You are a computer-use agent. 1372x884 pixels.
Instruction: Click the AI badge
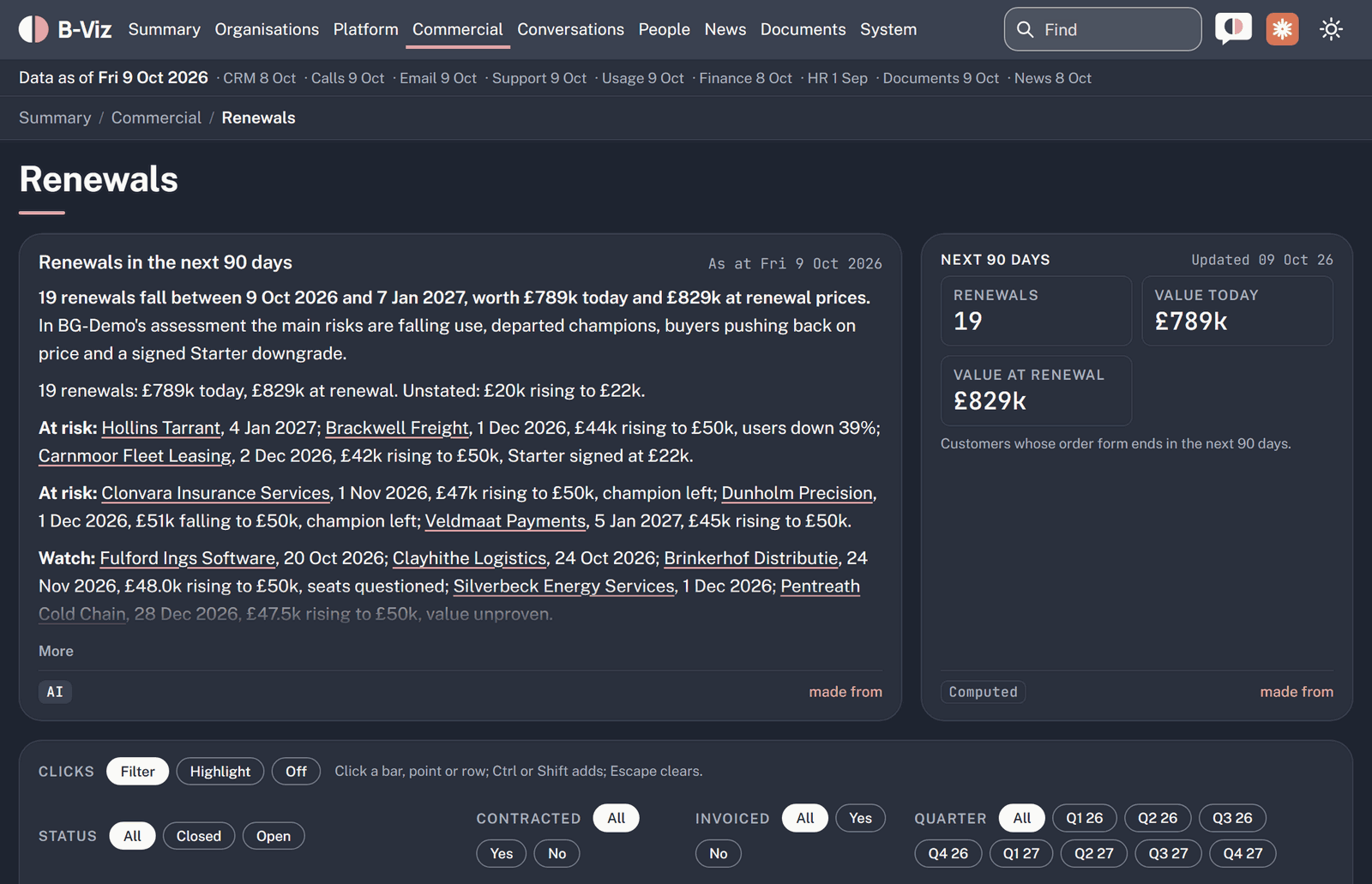[55, 692]
